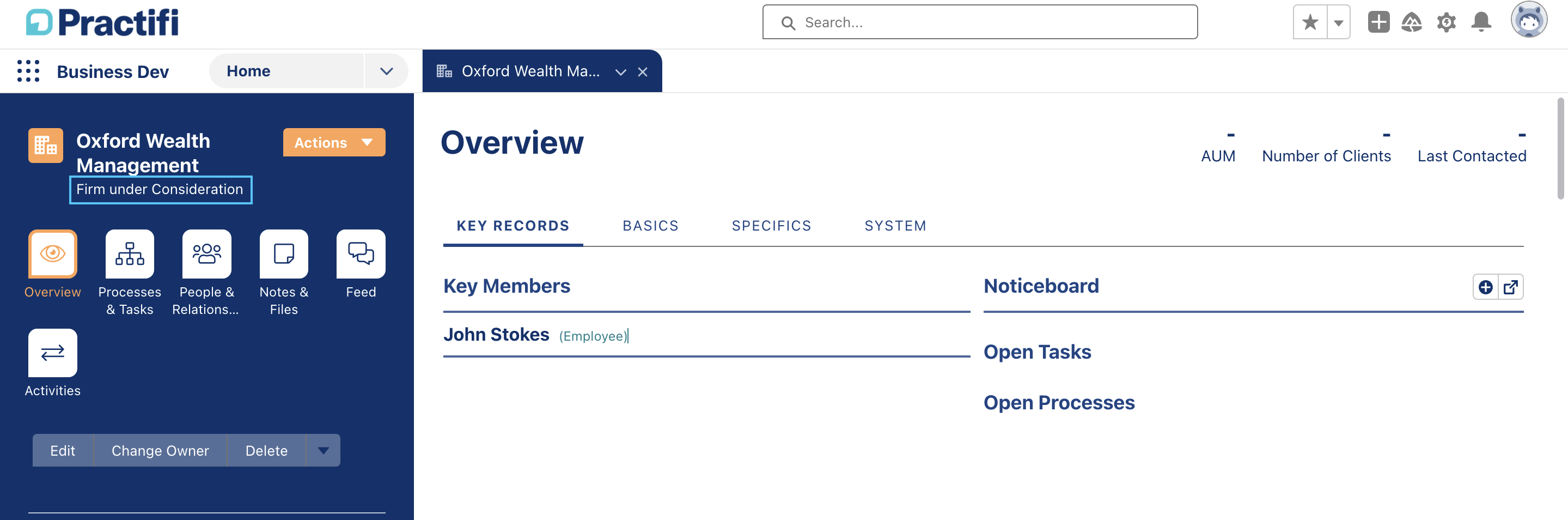Screen dimensions: 1568x520
Task: Click the Noticeboard heading
Action: (x=1041, y=286)
